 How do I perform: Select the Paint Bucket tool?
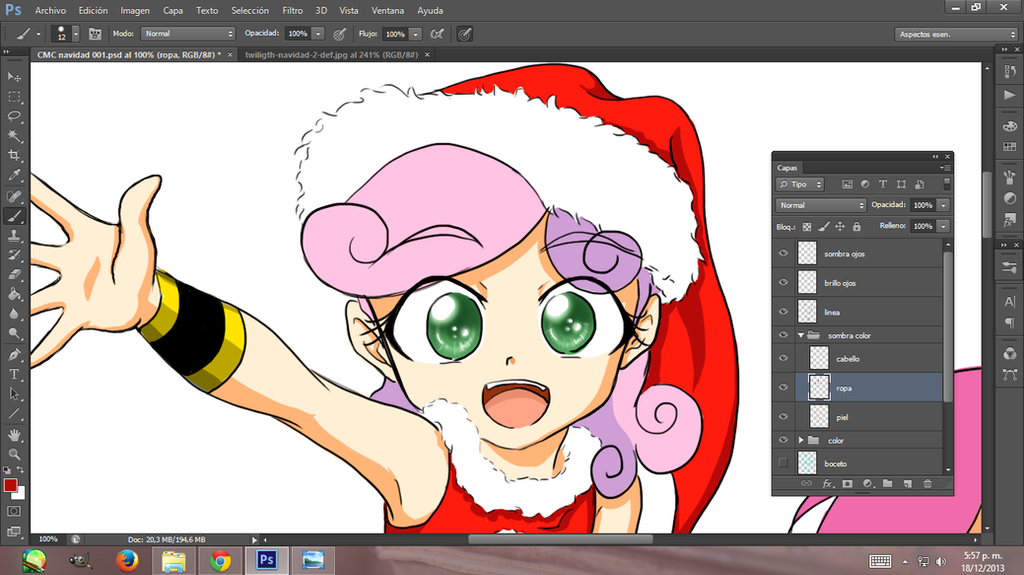click(x=14, y=294)
